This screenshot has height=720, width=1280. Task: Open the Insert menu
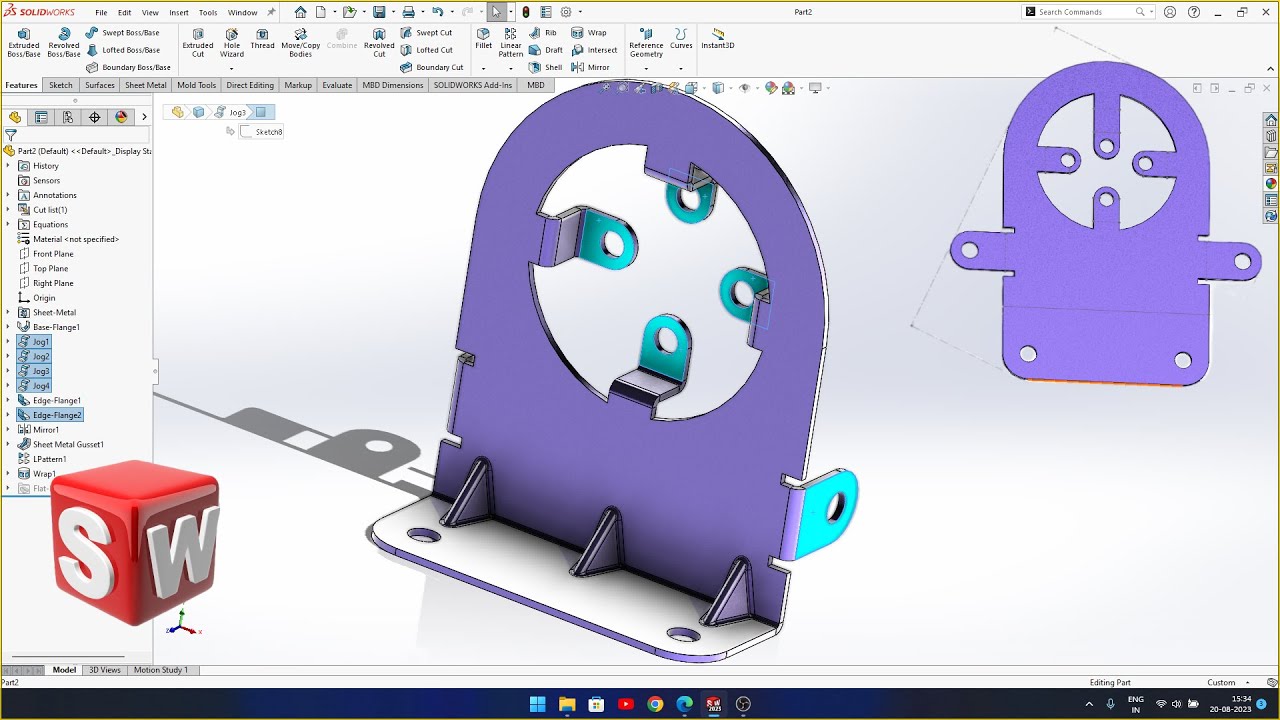tap(179, 12)
